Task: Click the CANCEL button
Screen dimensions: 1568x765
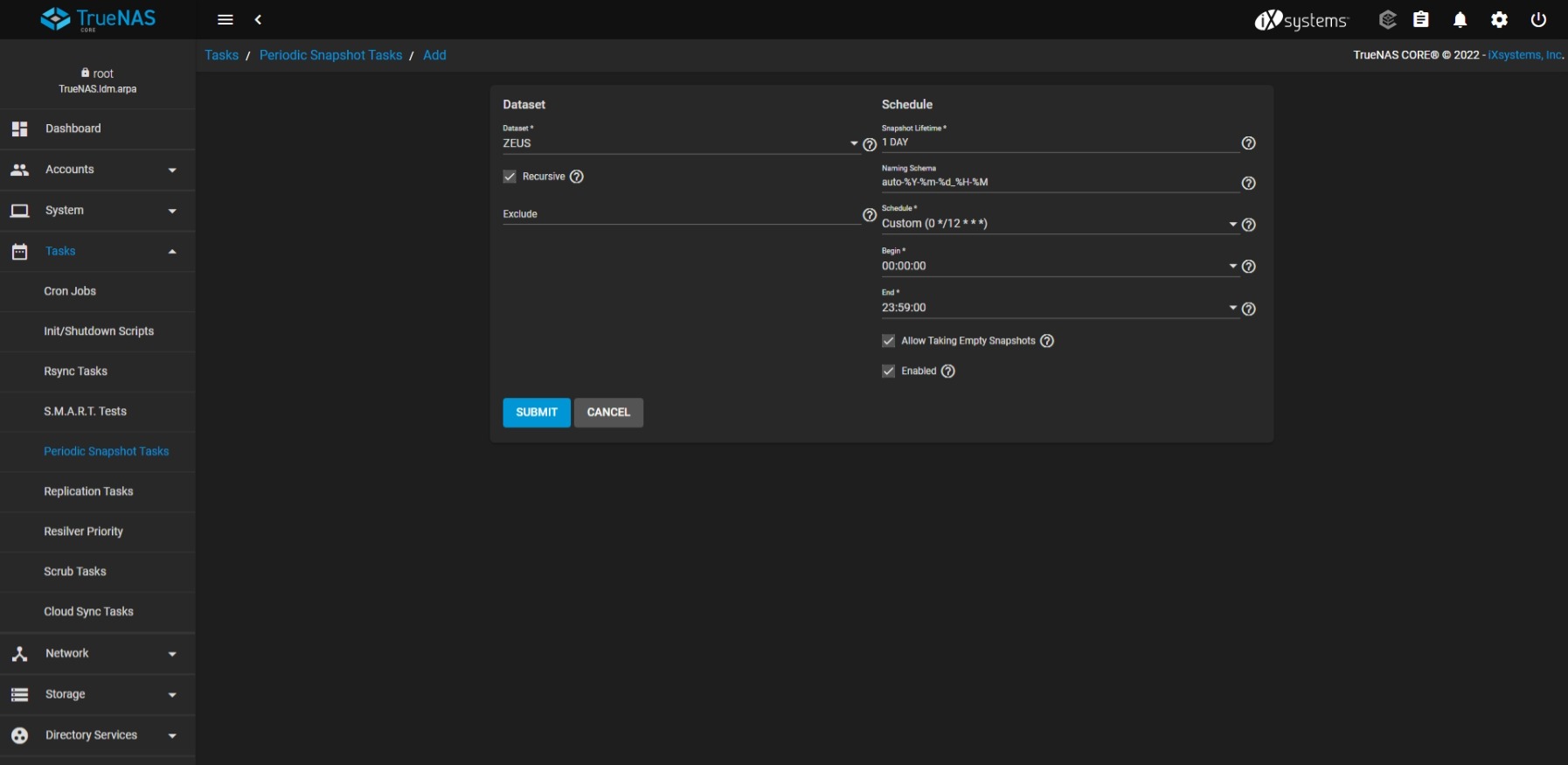Action: (608, 413)
